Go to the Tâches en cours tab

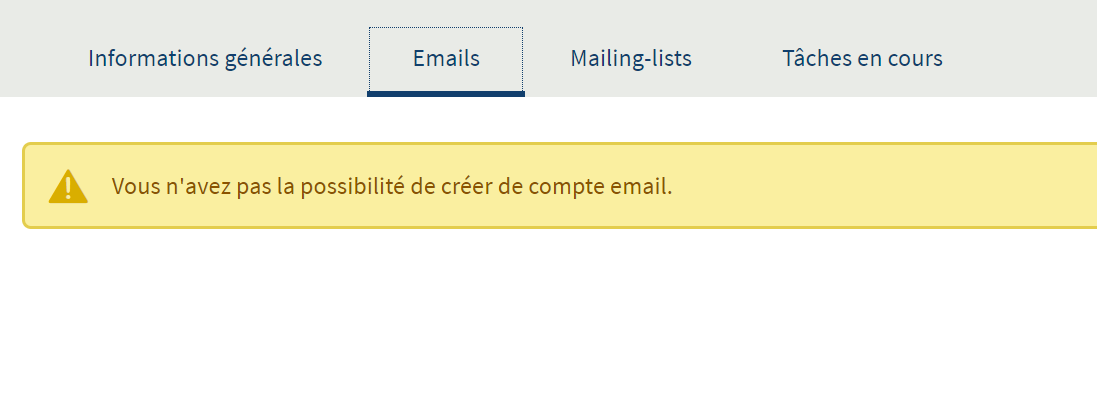pyautogui.click(x=862, y=58)
